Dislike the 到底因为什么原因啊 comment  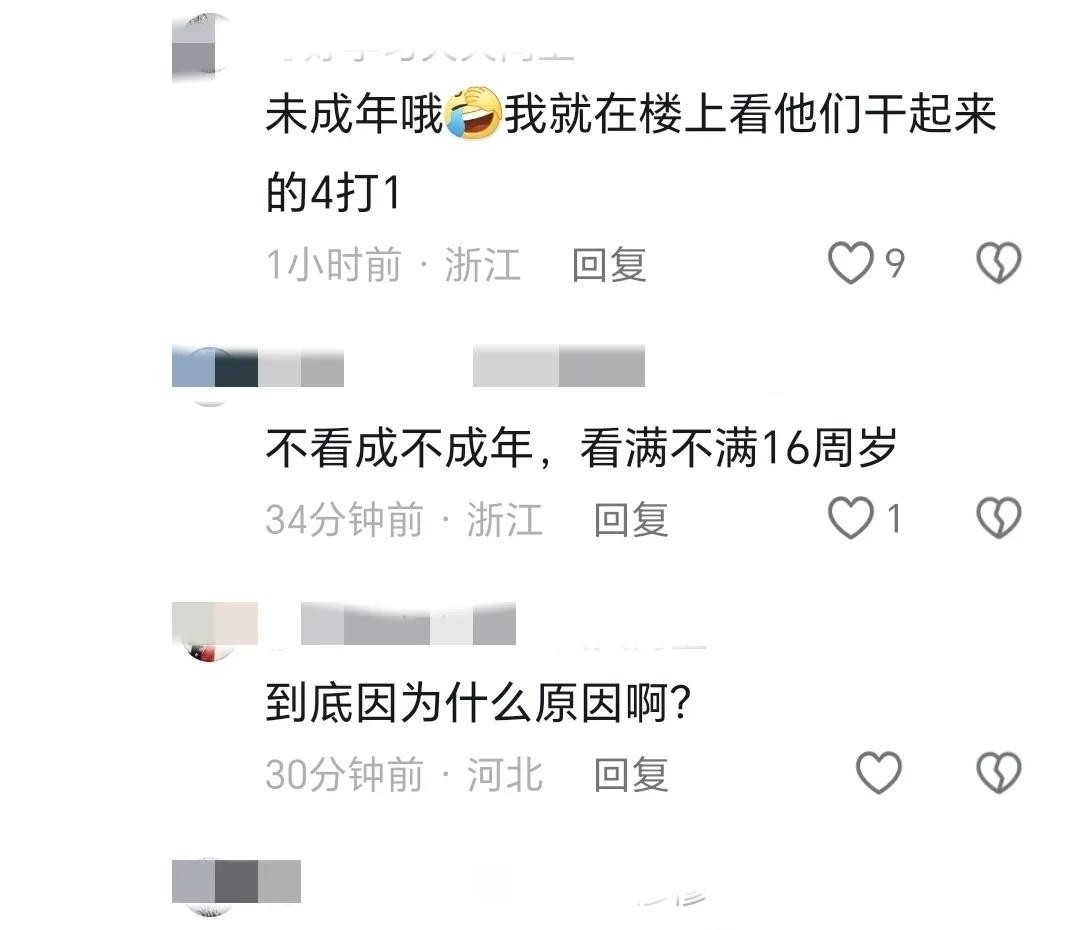(x=999, y=772)
